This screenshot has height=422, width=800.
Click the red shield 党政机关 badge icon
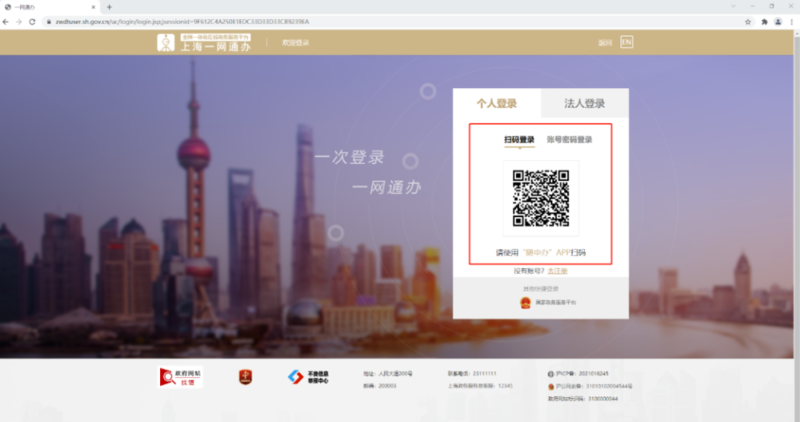245,377
